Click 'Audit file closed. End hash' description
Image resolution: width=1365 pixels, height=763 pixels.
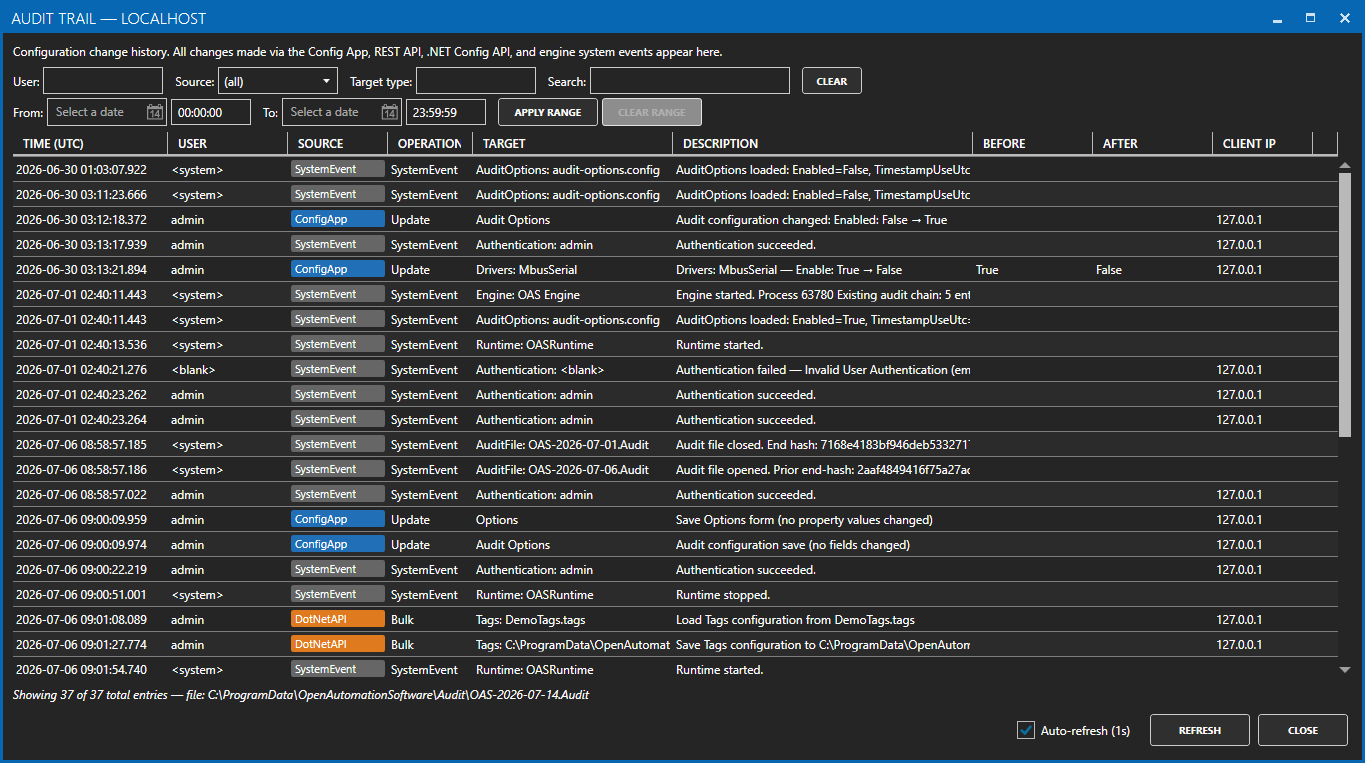click(822, 445)
